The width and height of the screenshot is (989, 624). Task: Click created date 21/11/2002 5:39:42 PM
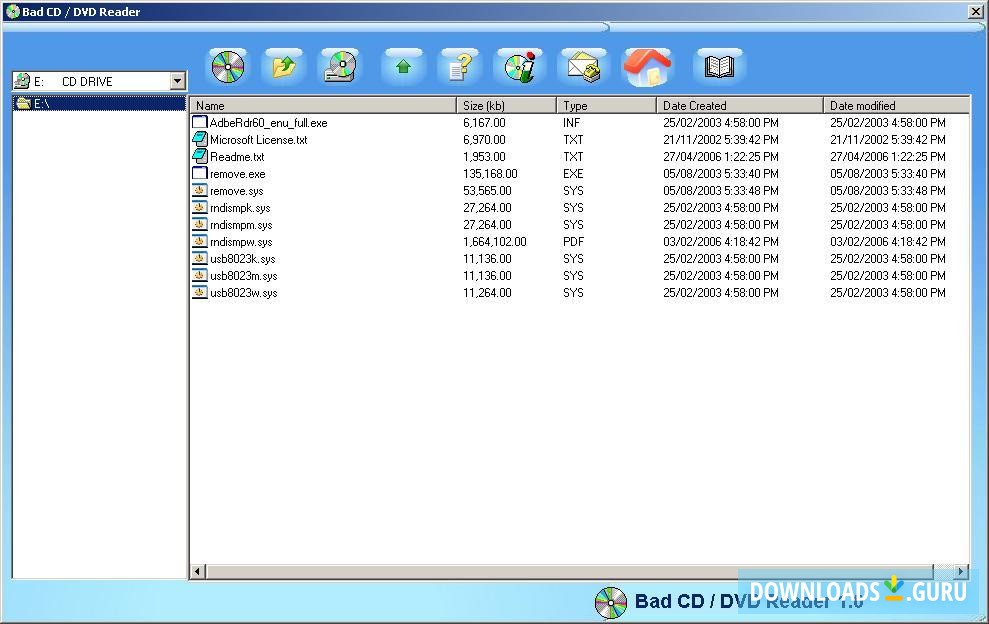coord(720,139)
